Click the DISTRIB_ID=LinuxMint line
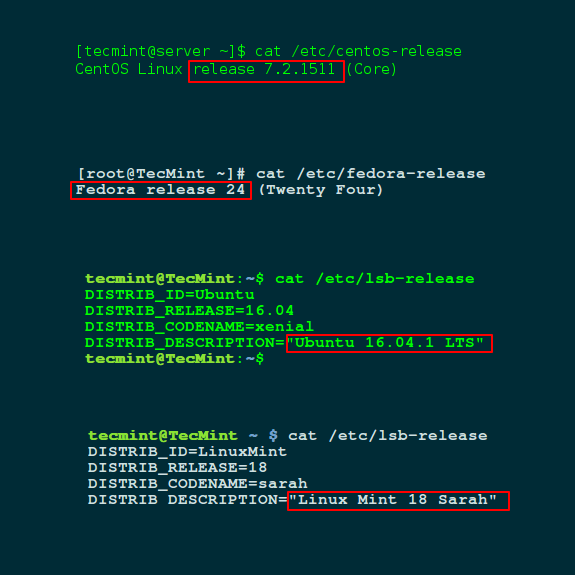This screenshot has width=575, height=575. click(x=187, y=451)
